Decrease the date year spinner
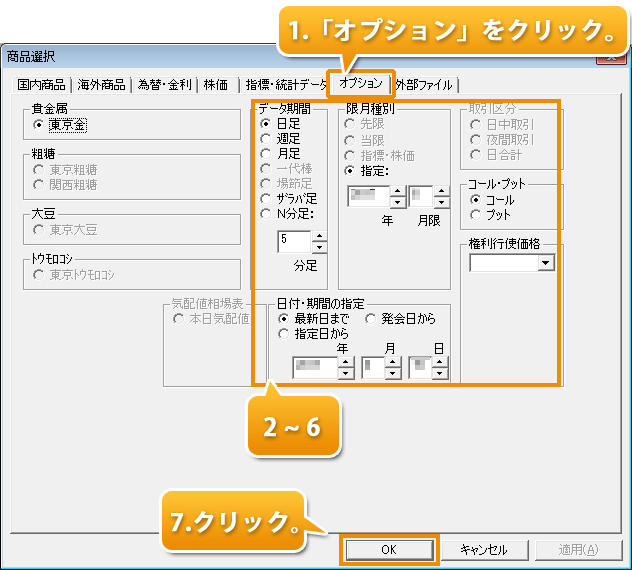 coord(346,374)
